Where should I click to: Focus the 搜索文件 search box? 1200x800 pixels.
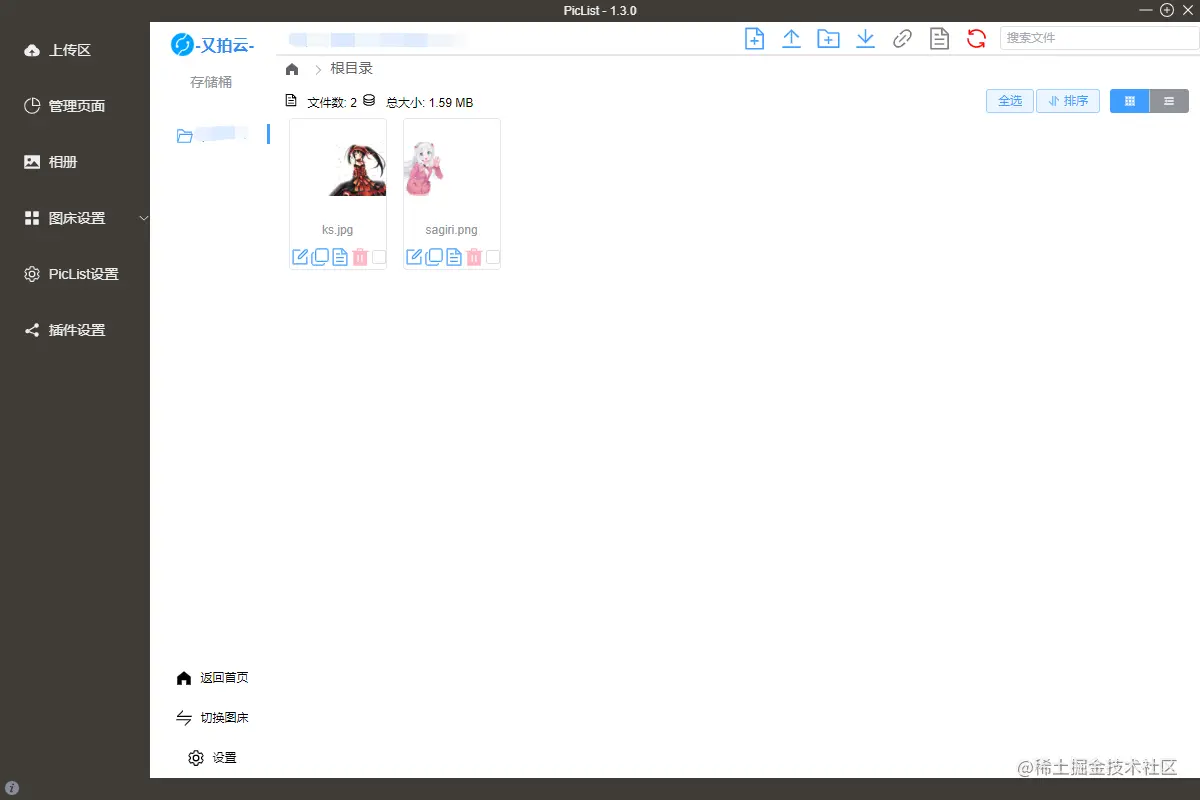pyautogui.click(x=1099, y=38)
